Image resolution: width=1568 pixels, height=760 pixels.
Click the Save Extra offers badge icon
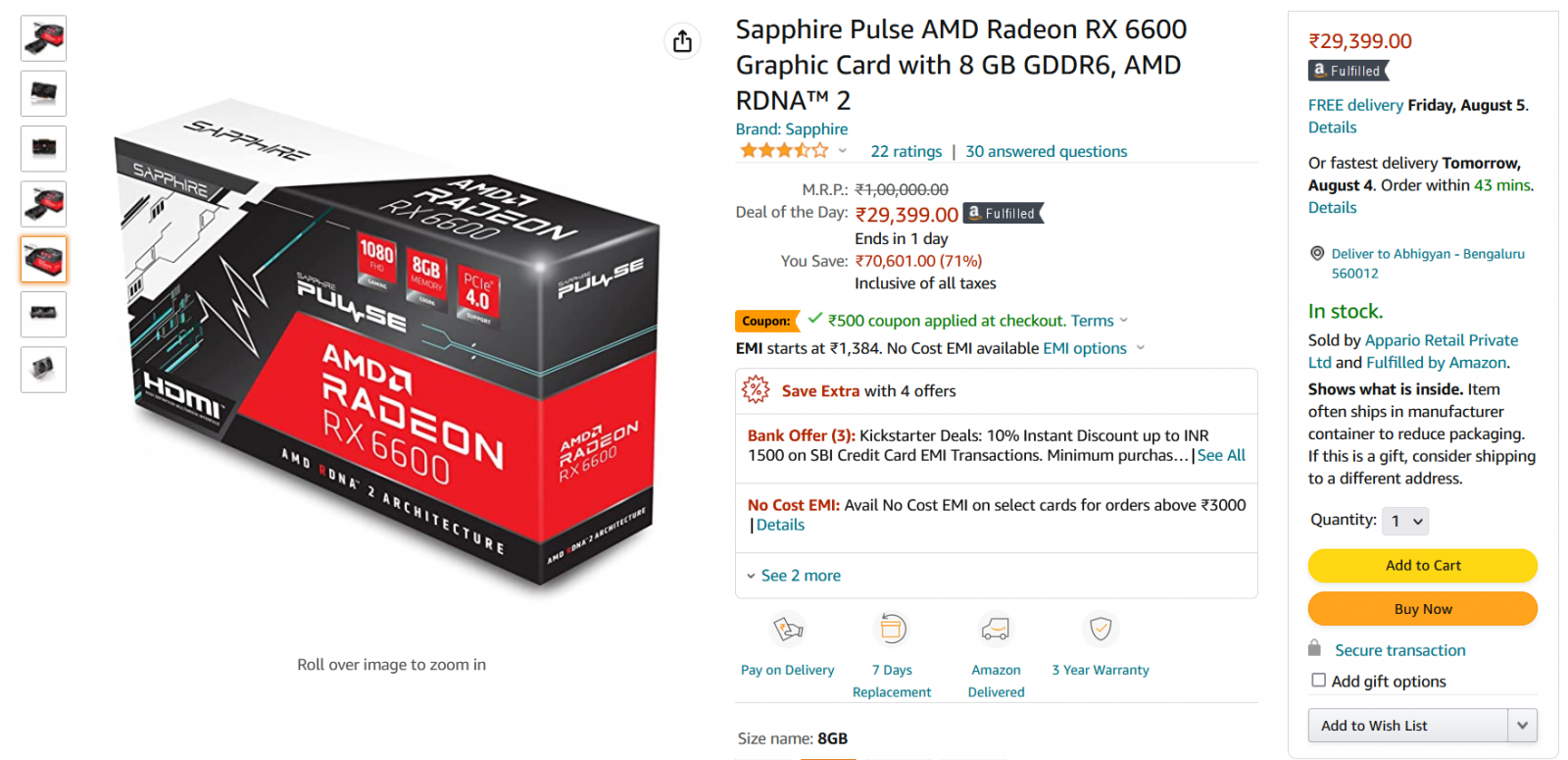756,390
